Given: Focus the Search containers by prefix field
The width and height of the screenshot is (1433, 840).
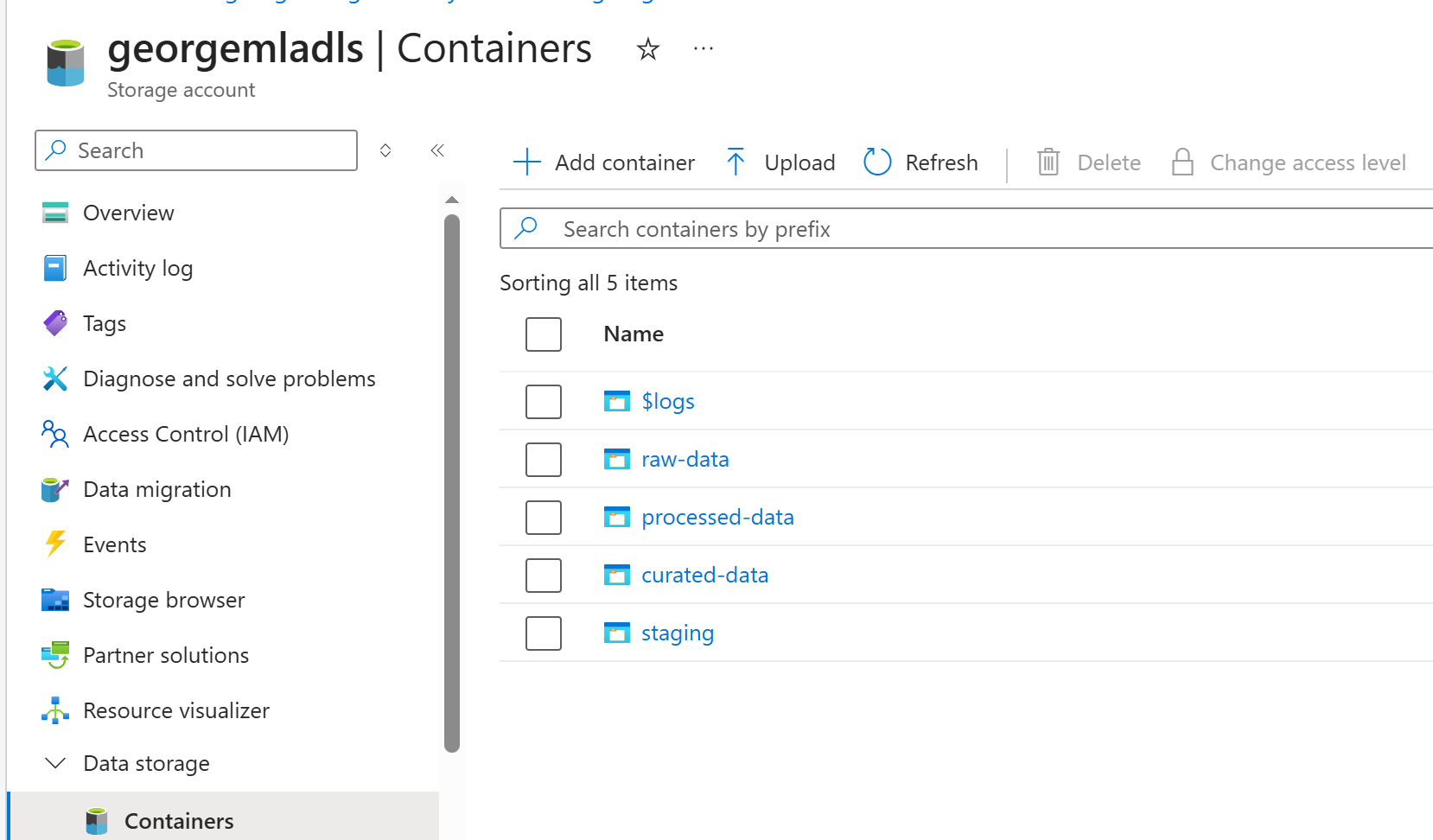Looking at the screenshot, I should [966, 228].
